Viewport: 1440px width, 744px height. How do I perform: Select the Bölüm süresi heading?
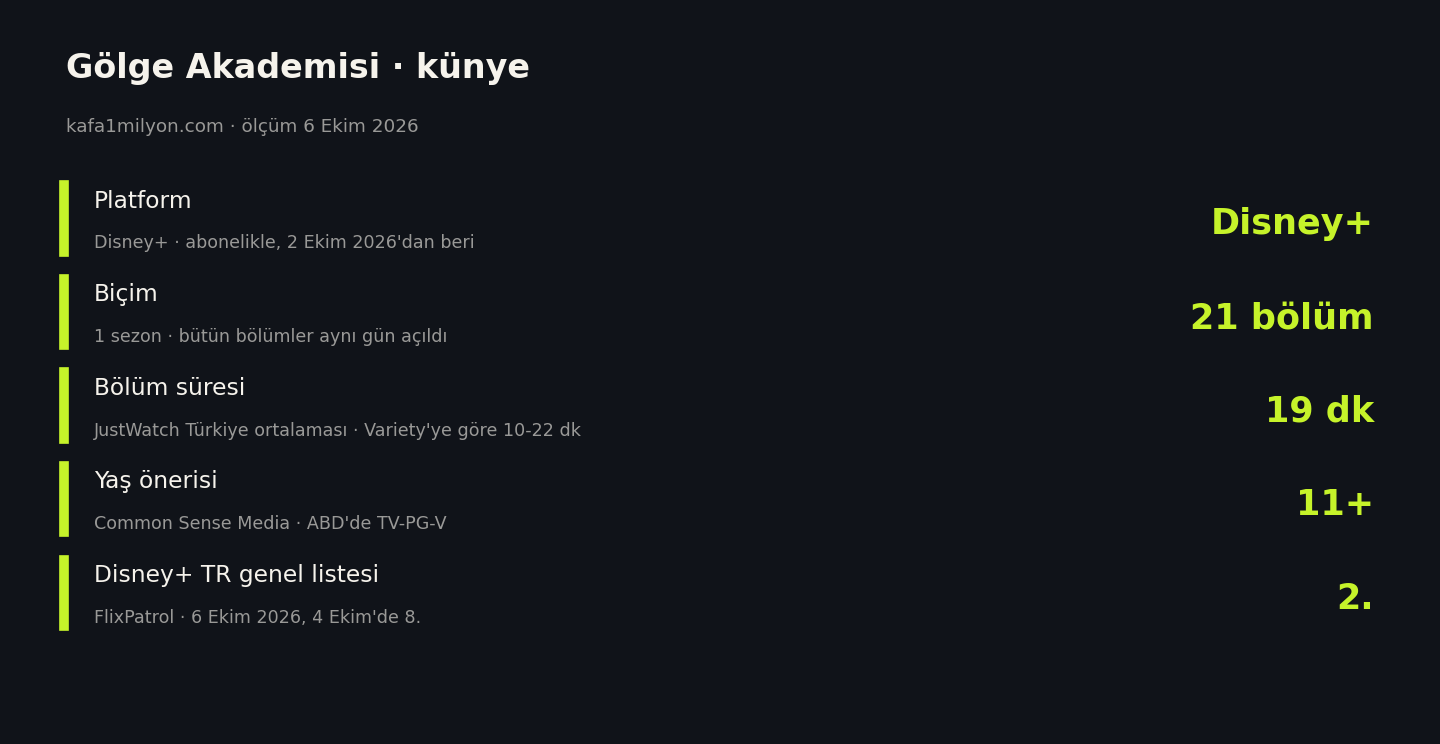coord(169,388)
